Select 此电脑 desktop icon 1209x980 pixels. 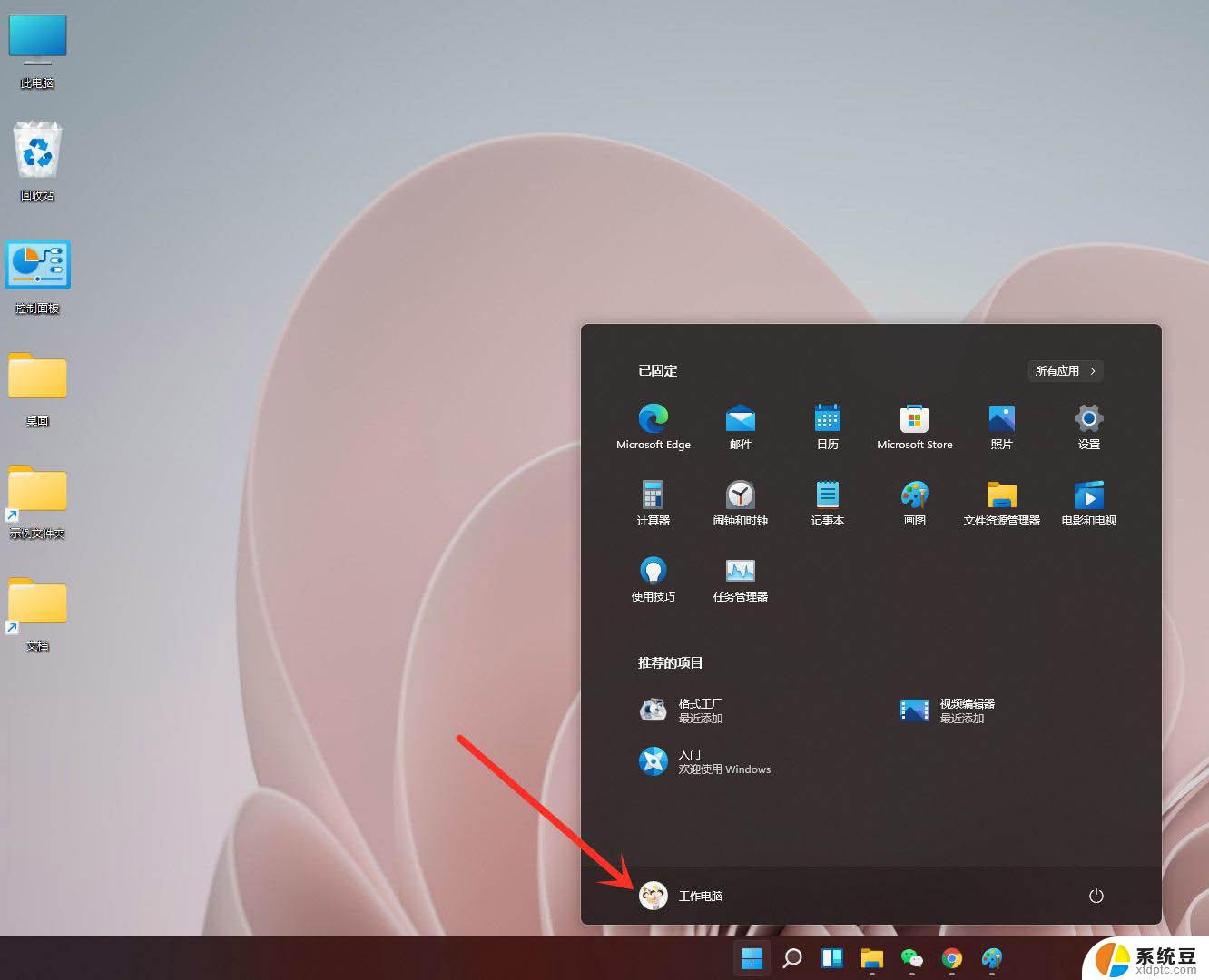37,51
